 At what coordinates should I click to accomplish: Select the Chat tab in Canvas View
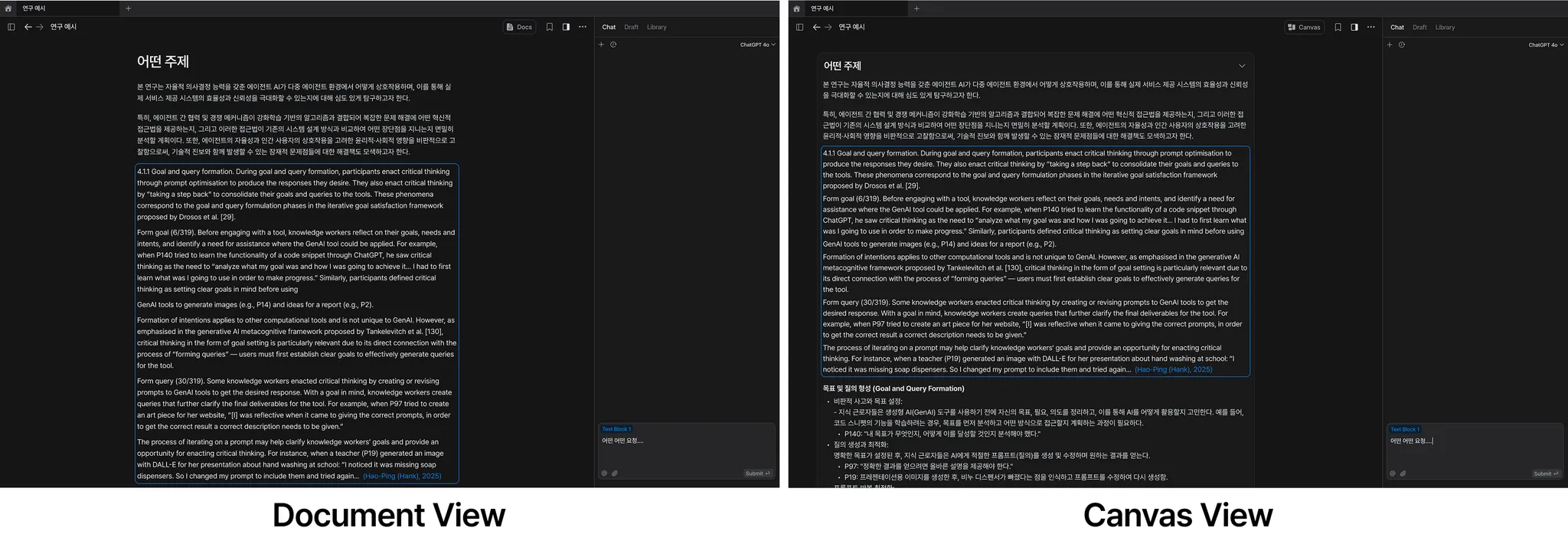[x=1397, y=27]
